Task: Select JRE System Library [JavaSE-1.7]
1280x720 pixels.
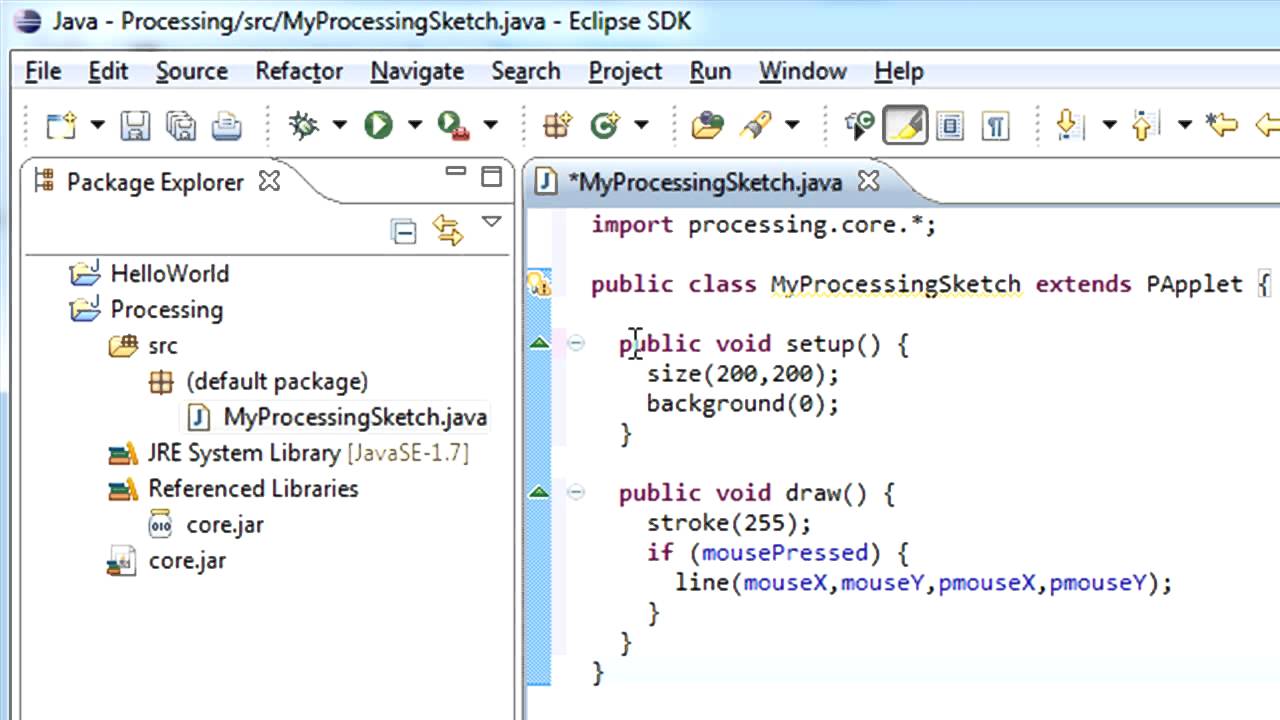Action: (x=308, y=453)
